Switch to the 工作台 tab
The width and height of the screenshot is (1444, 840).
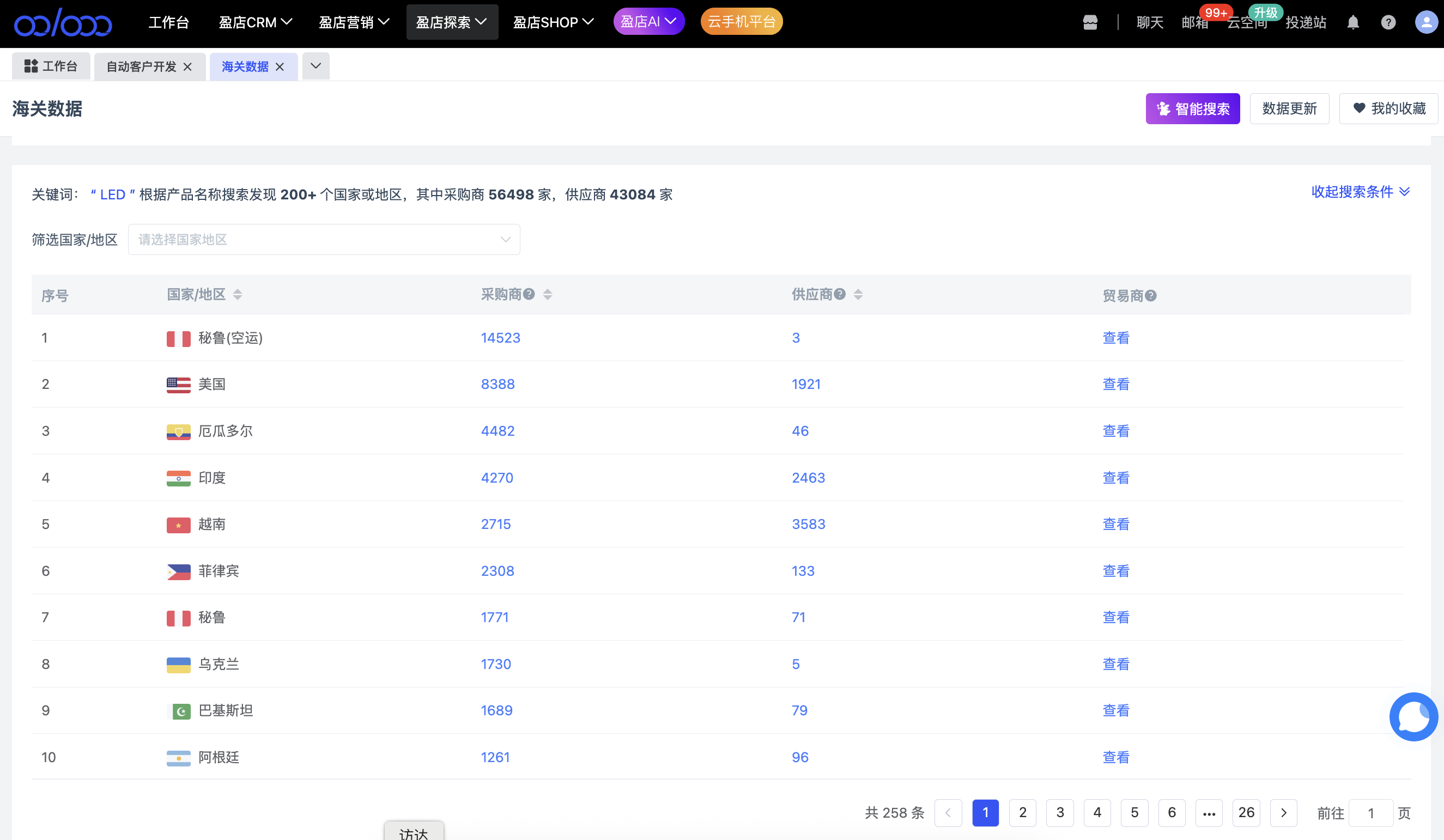tap(51, 66)
